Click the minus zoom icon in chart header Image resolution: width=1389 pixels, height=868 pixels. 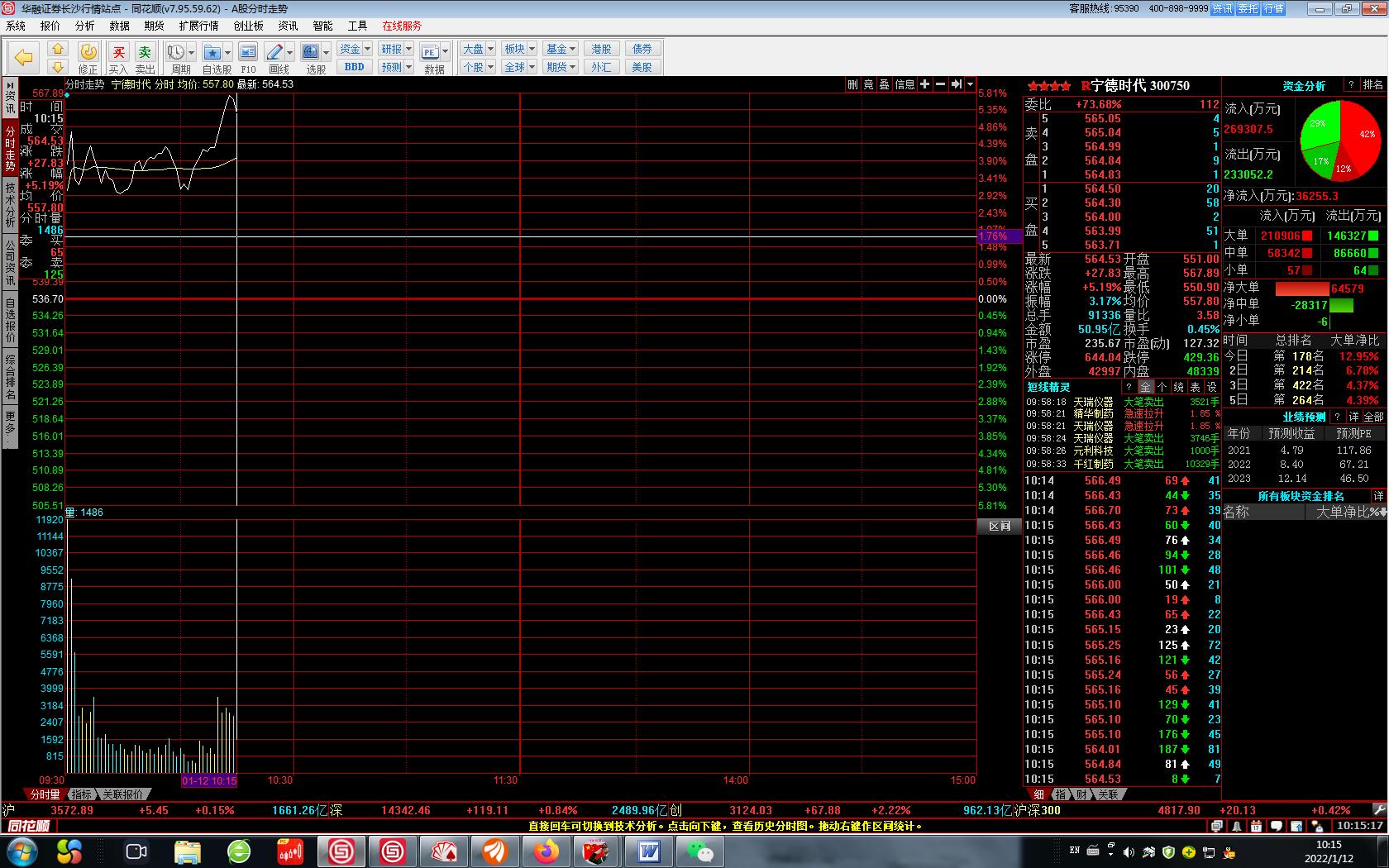click(940, 84)
